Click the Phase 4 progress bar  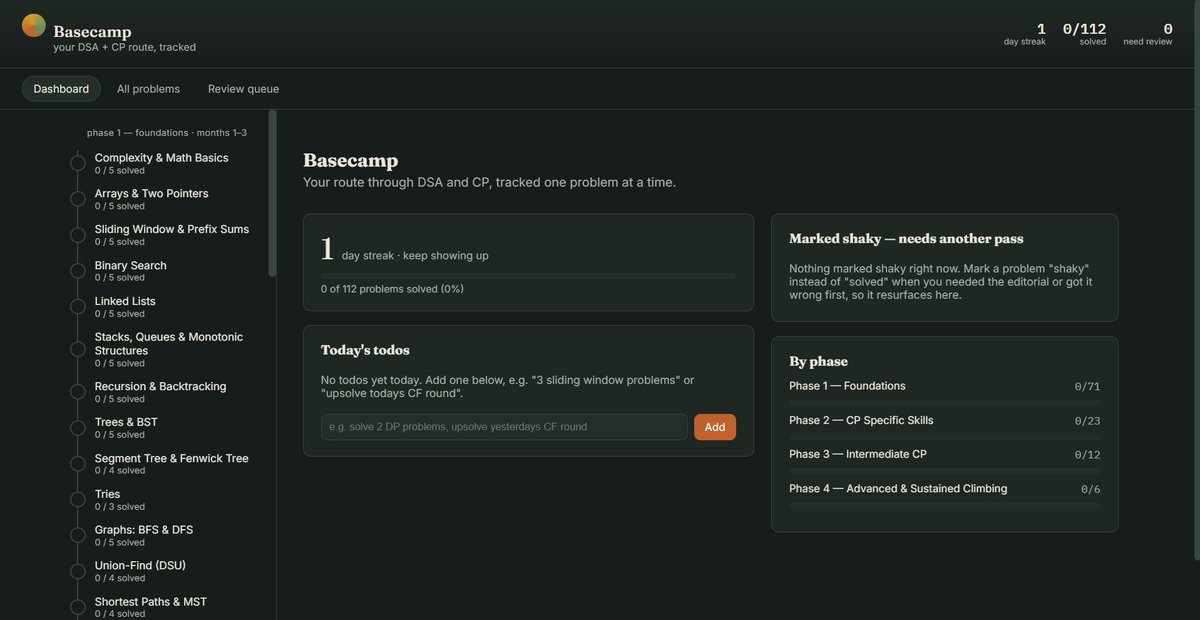coord(944,505)
